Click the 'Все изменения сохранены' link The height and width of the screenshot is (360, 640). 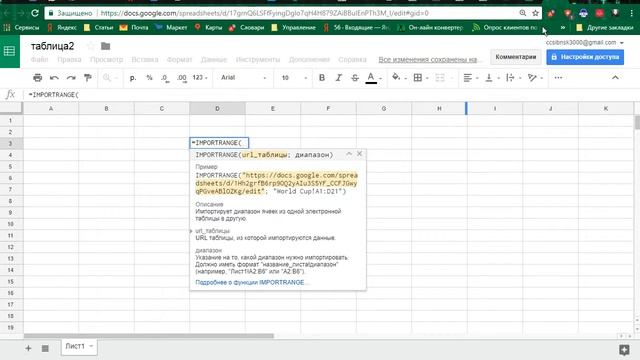click(427, 60)
